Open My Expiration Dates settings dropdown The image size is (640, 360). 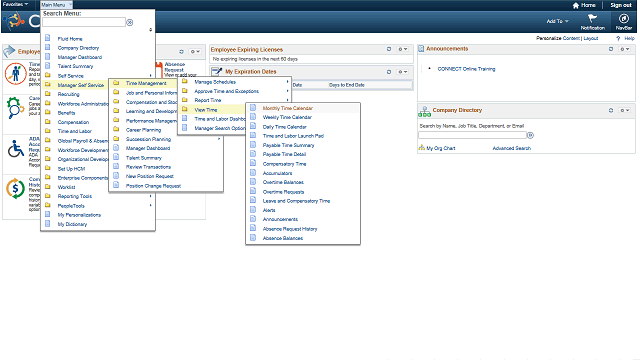pos(403,72)
